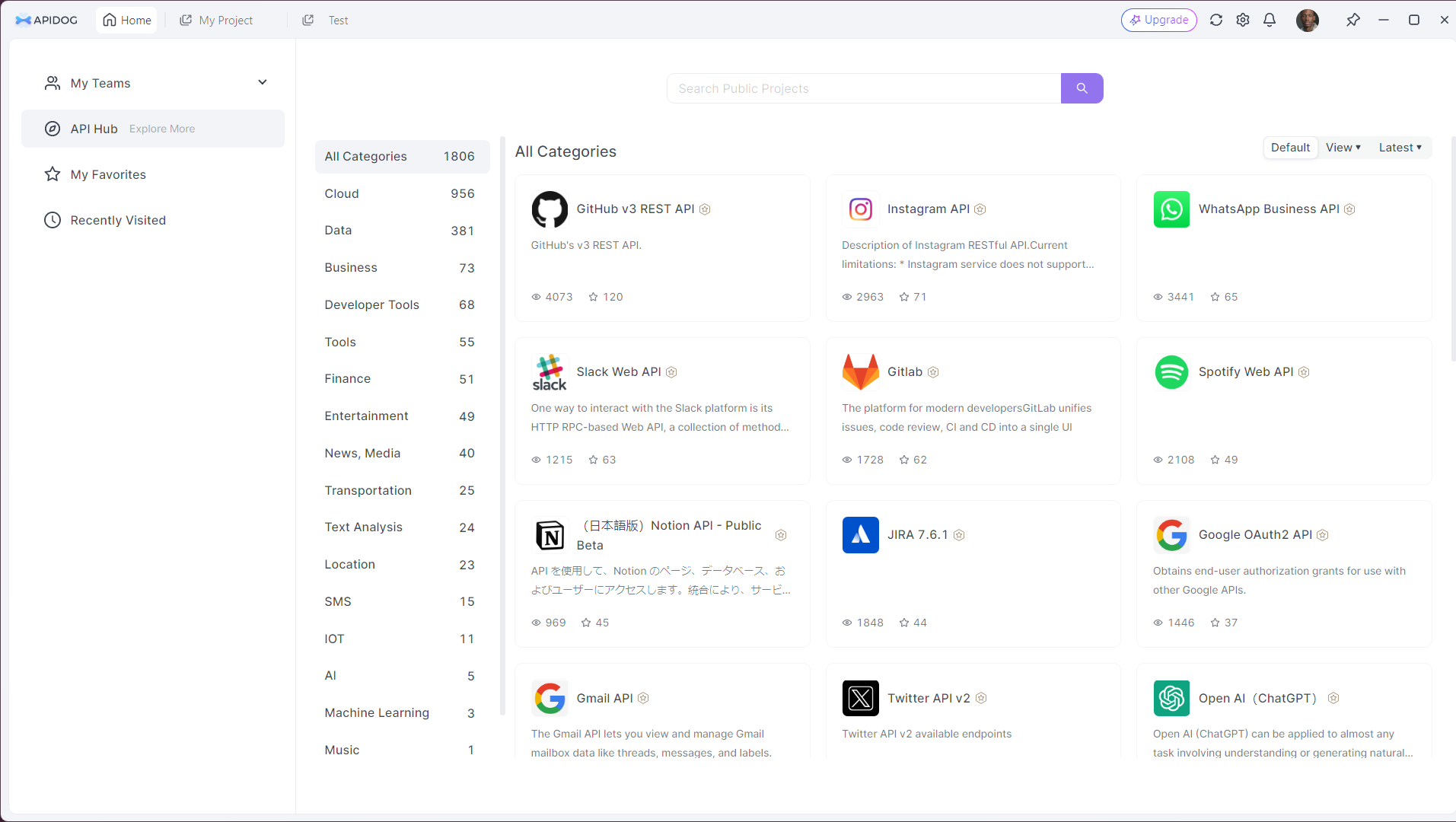Click the sync refresh icon

click(x=1215, y=20)
